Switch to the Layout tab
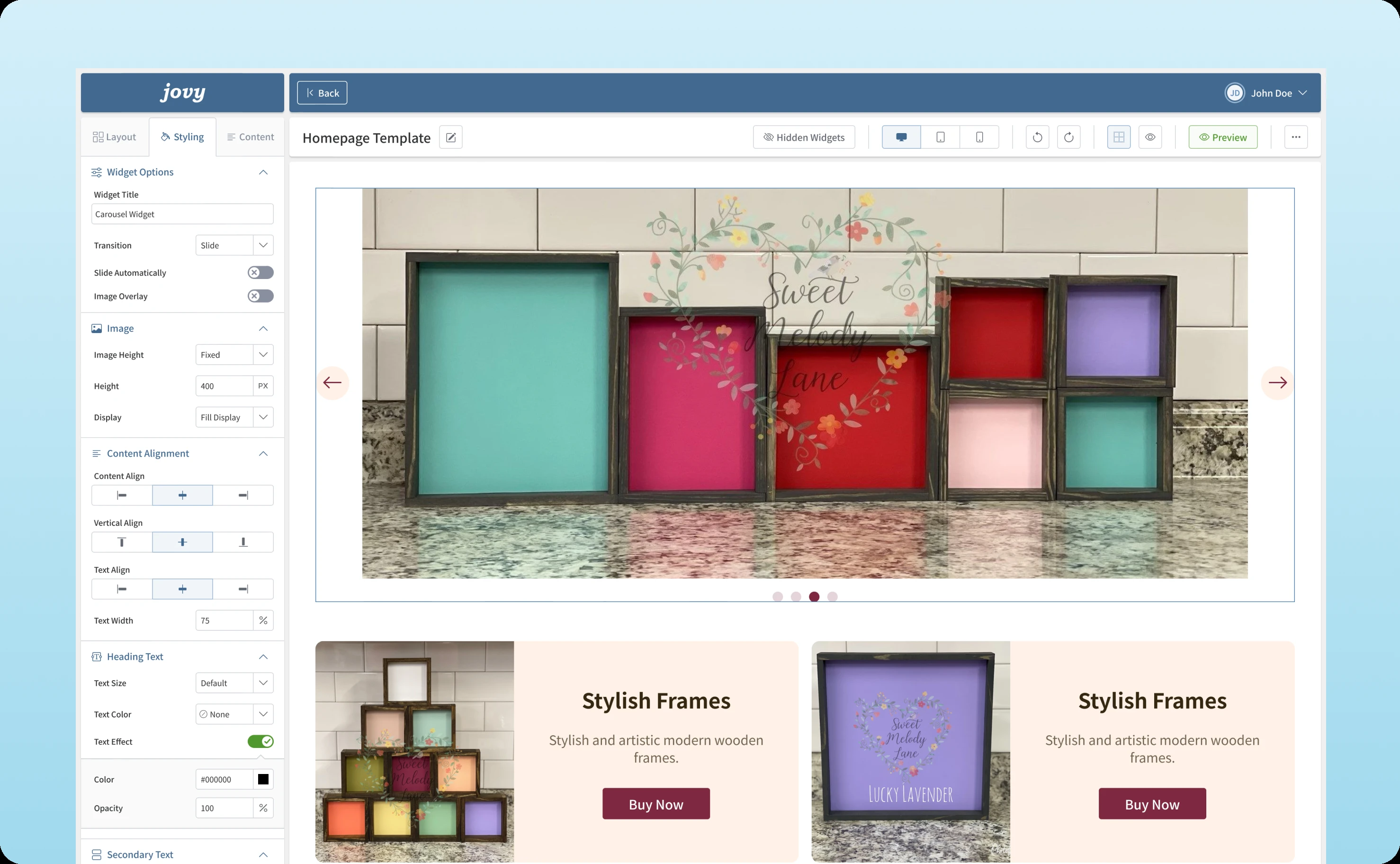Viewport: 1400px width, 864px height. 114,137
